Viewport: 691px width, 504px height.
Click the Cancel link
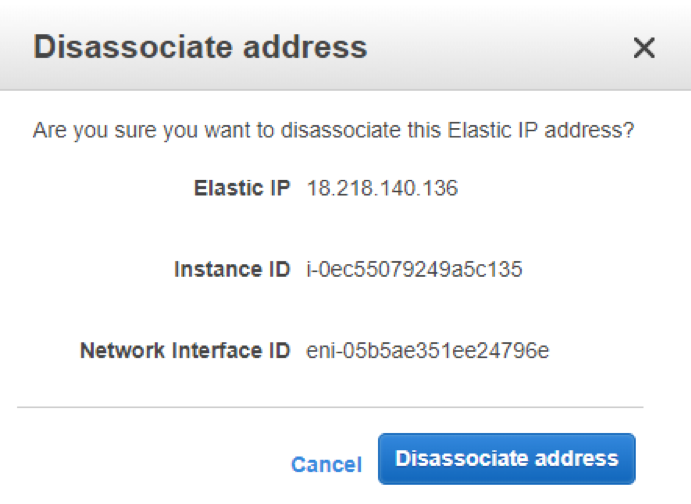pos(326,464)
